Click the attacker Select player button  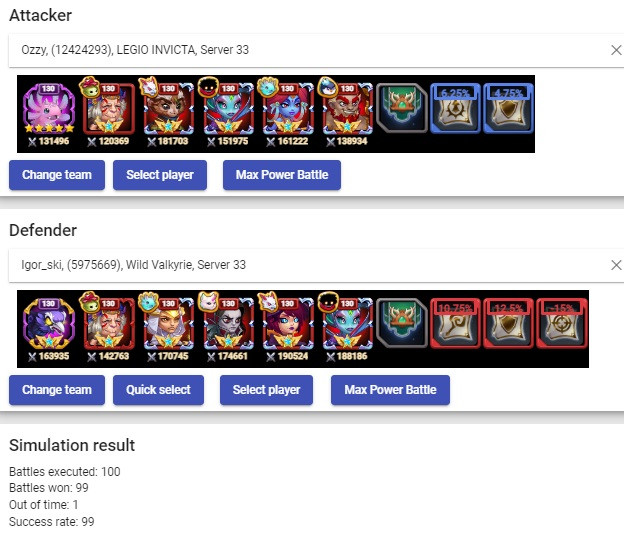[x=160, y=175]
